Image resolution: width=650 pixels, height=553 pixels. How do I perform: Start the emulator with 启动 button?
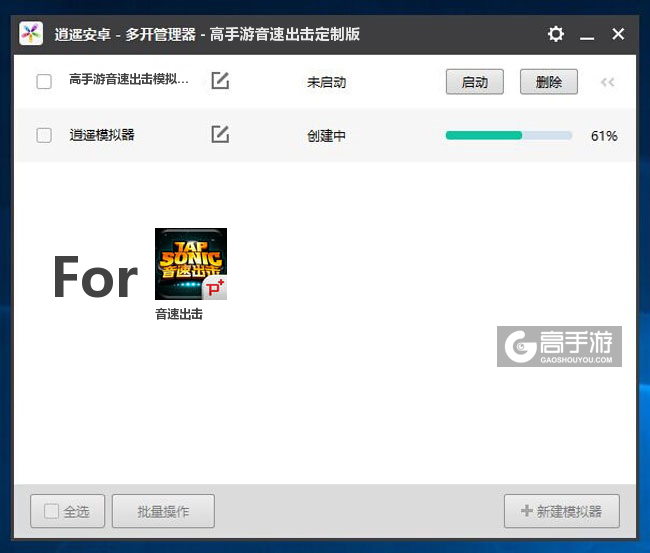coord(475,82)
